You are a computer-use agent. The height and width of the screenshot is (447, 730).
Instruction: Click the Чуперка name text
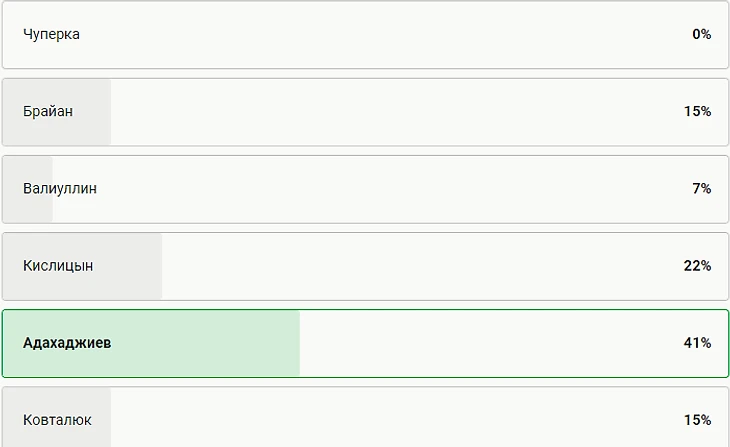tap(51, 34)
